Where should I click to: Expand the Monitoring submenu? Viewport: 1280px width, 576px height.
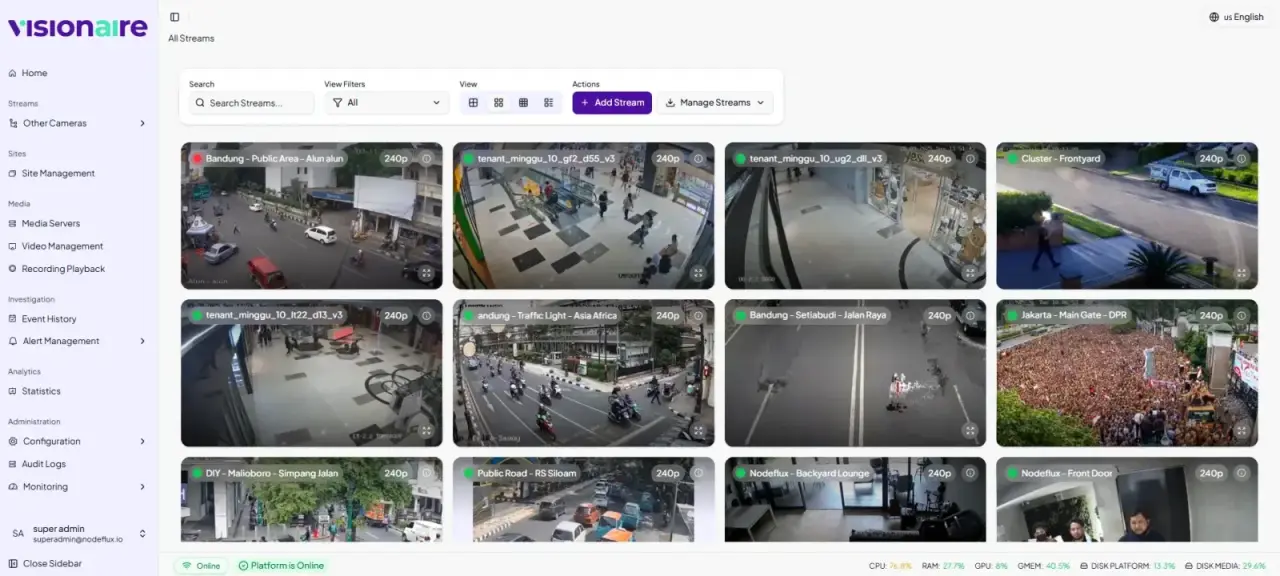point(78,487)
